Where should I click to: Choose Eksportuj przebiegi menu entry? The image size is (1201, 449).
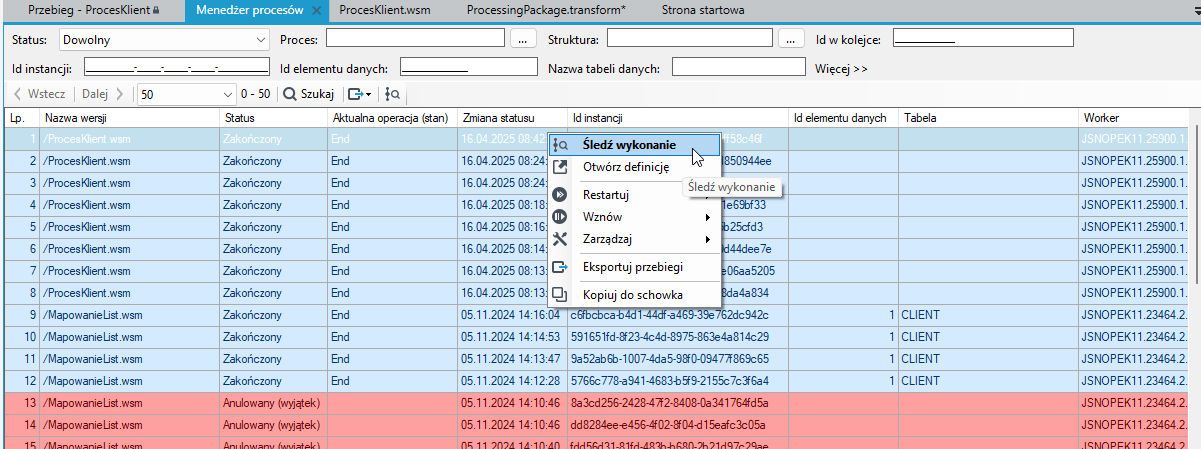click(x=634, y=267)
